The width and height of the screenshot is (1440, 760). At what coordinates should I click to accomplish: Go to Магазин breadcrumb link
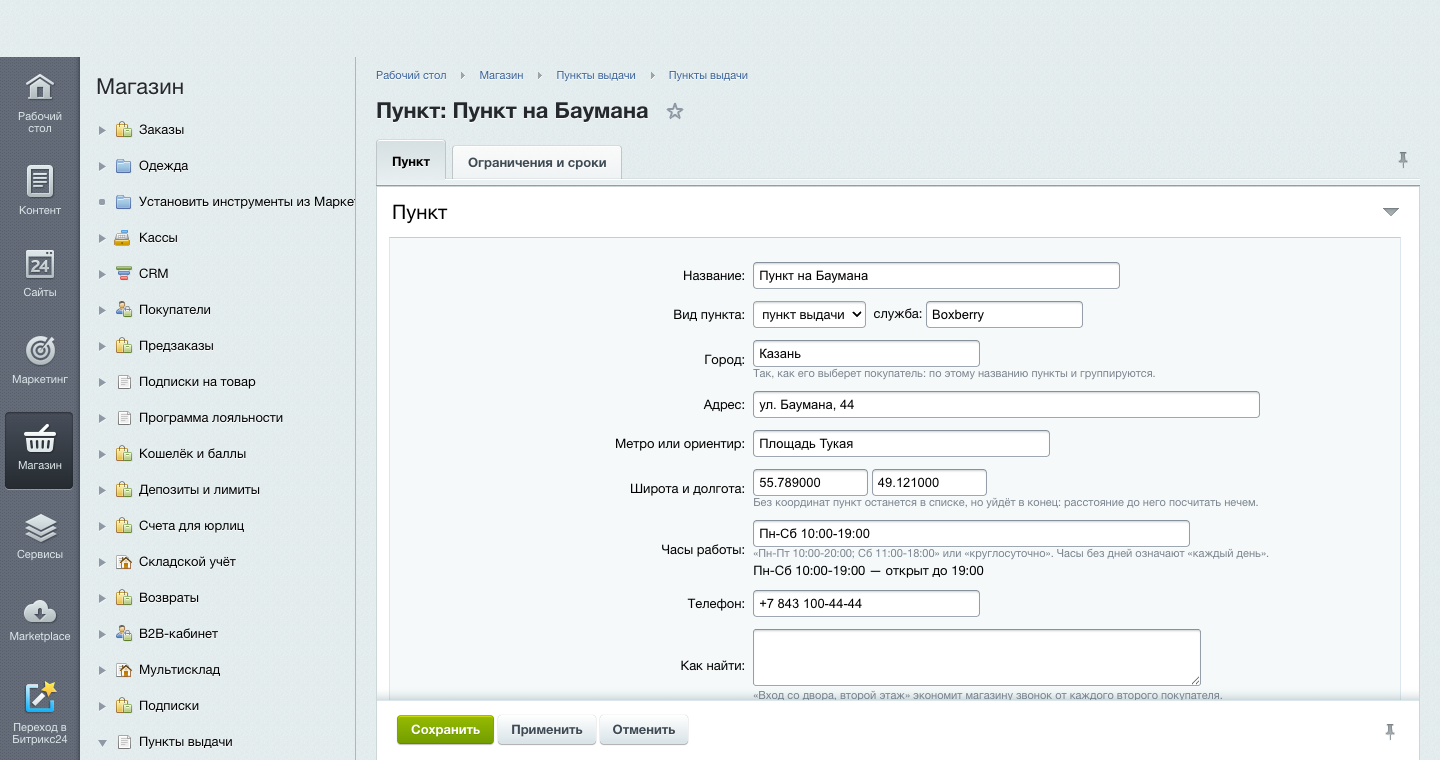(501, 75)
